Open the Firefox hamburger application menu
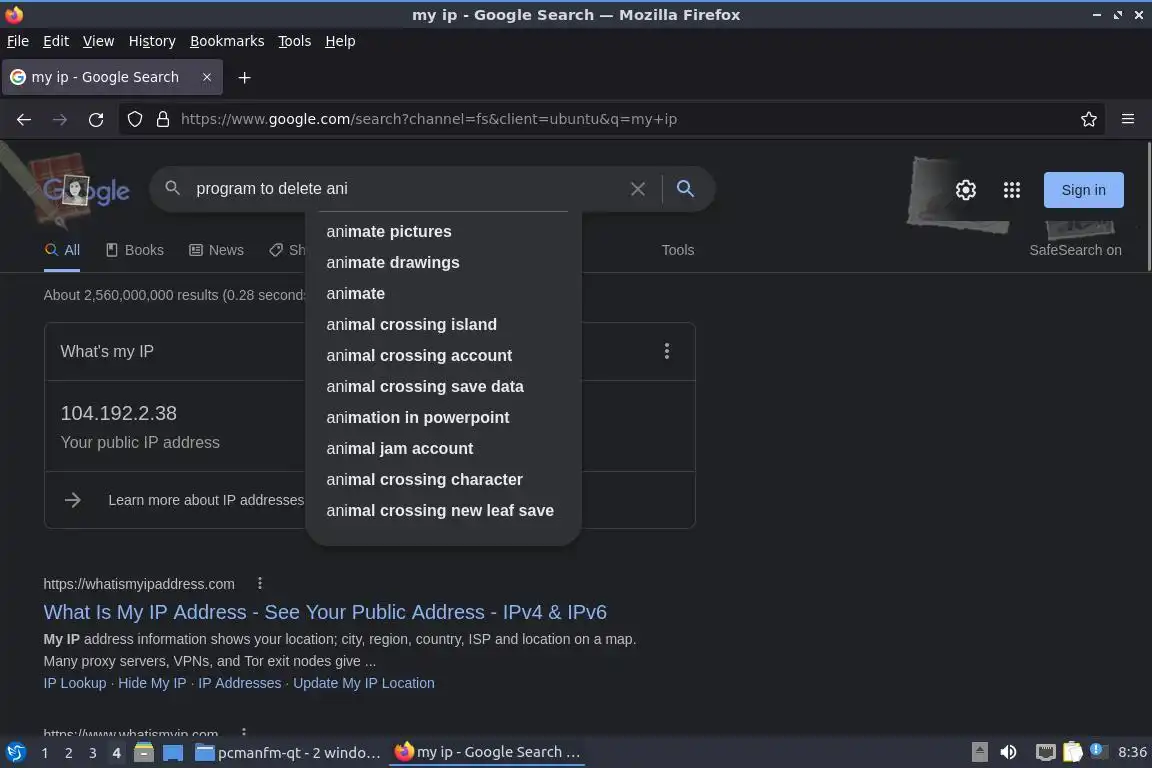Viewport: 1152px width, 768px height. [1128, 119]
